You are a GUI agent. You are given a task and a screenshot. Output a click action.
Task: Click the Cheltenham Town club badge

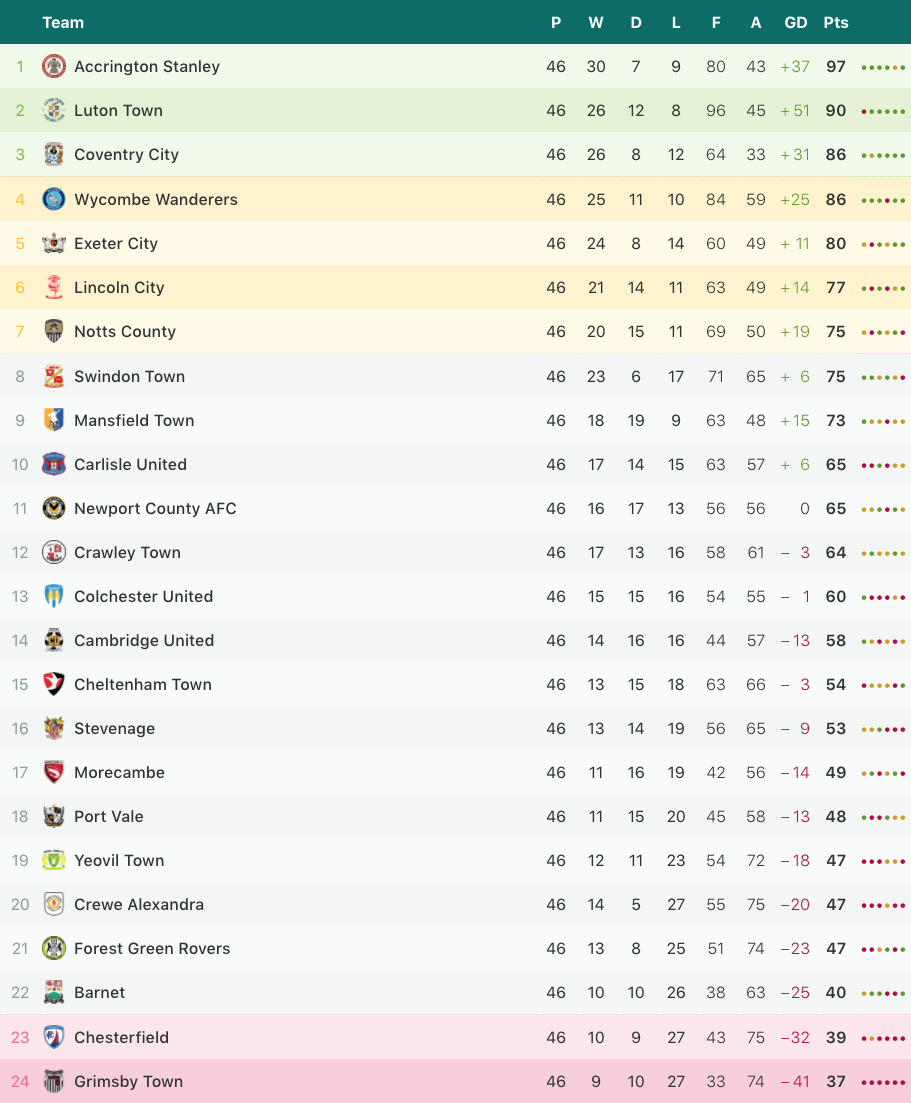point(53,684)
